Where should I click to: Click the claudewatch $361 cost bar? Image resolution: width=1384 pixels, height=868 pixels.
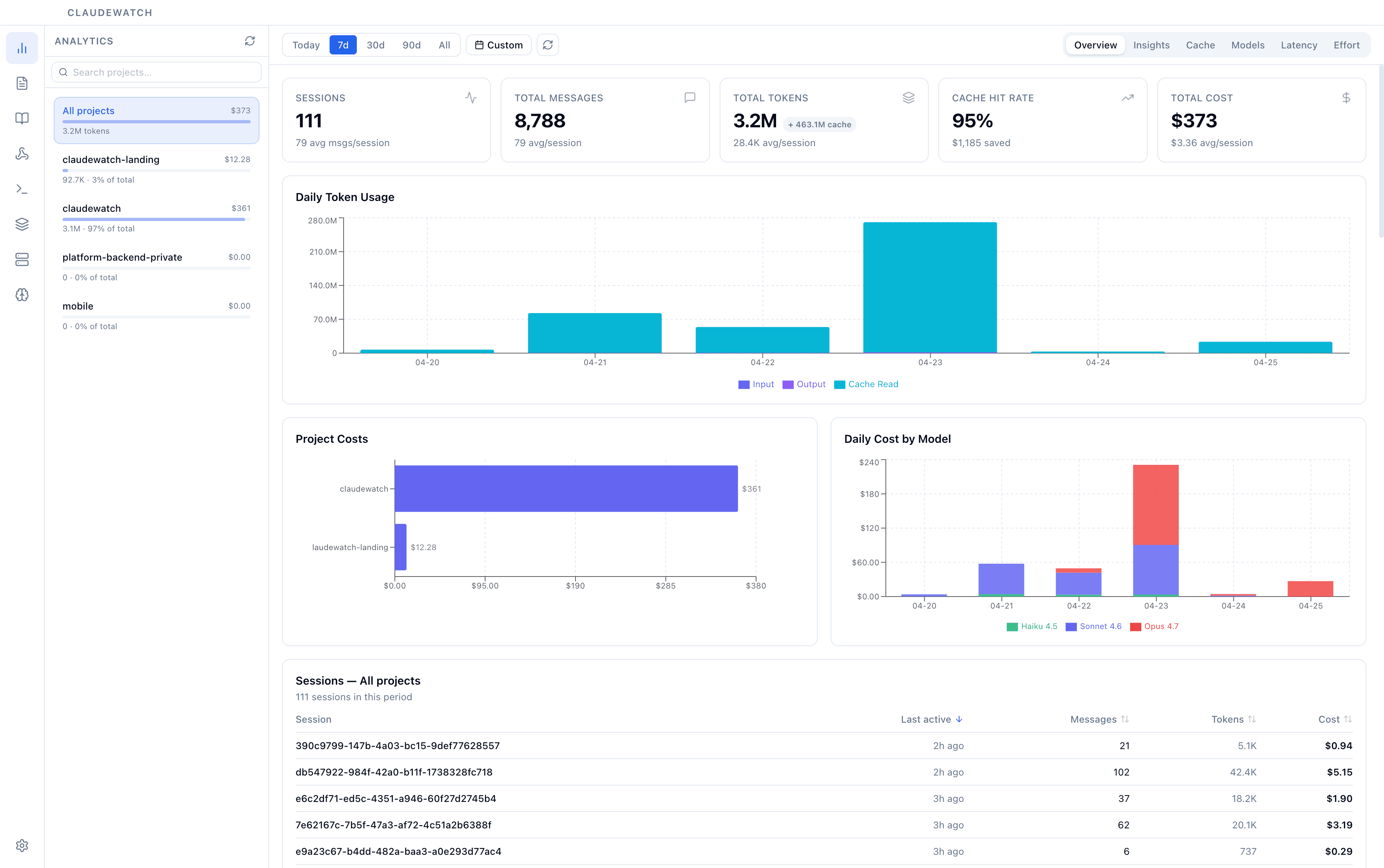tap(566, 488)
